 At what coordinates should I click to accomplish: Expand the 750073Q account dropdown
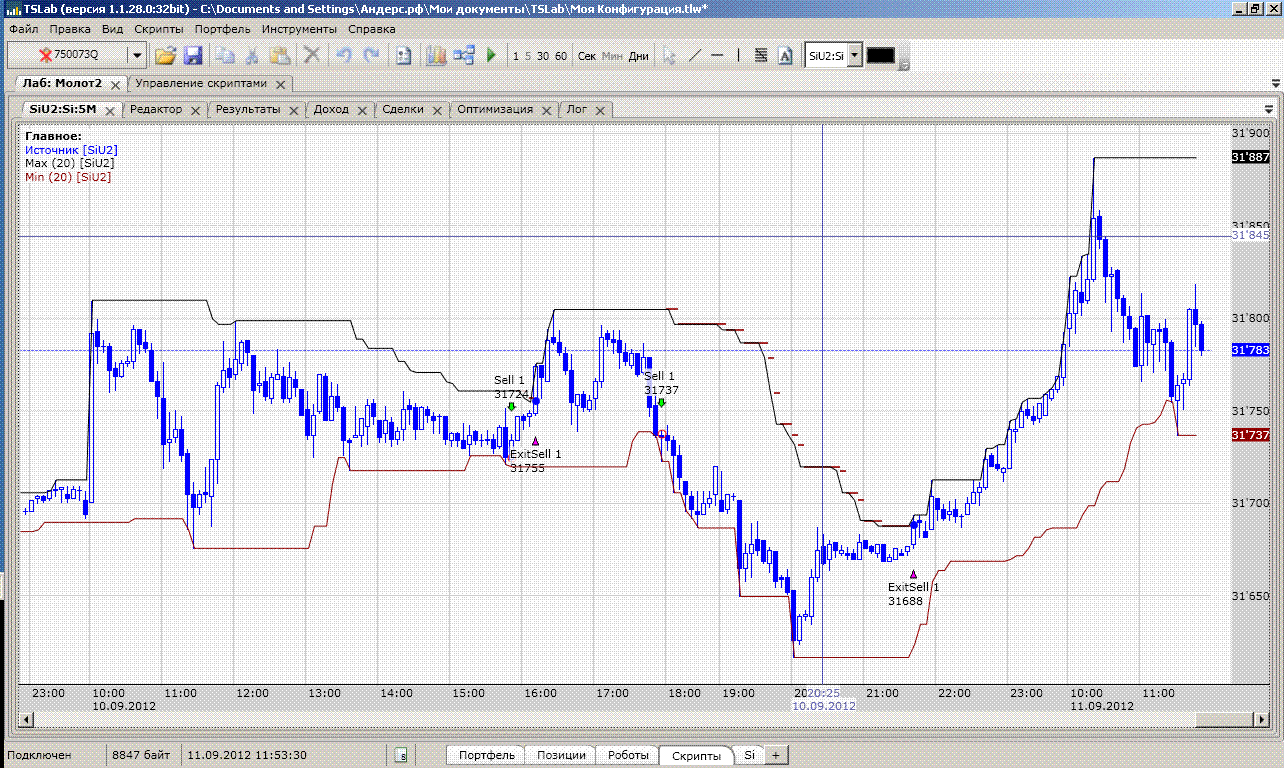(x=137, y=56)
